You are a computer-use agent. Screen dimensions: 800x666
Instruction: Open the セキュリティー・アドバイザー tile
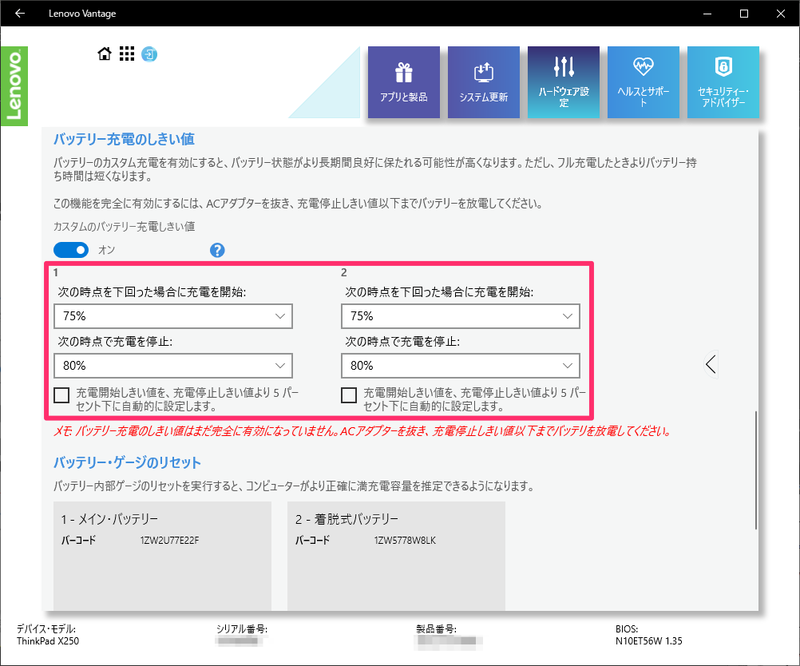723,82
